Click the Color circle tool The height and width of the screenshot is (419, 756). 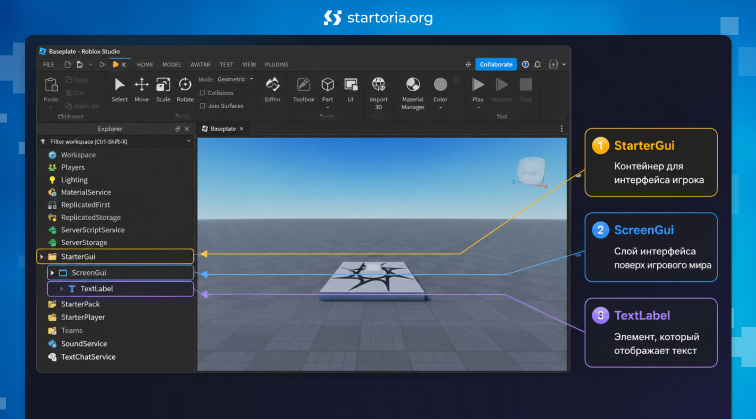click(440, 85)
